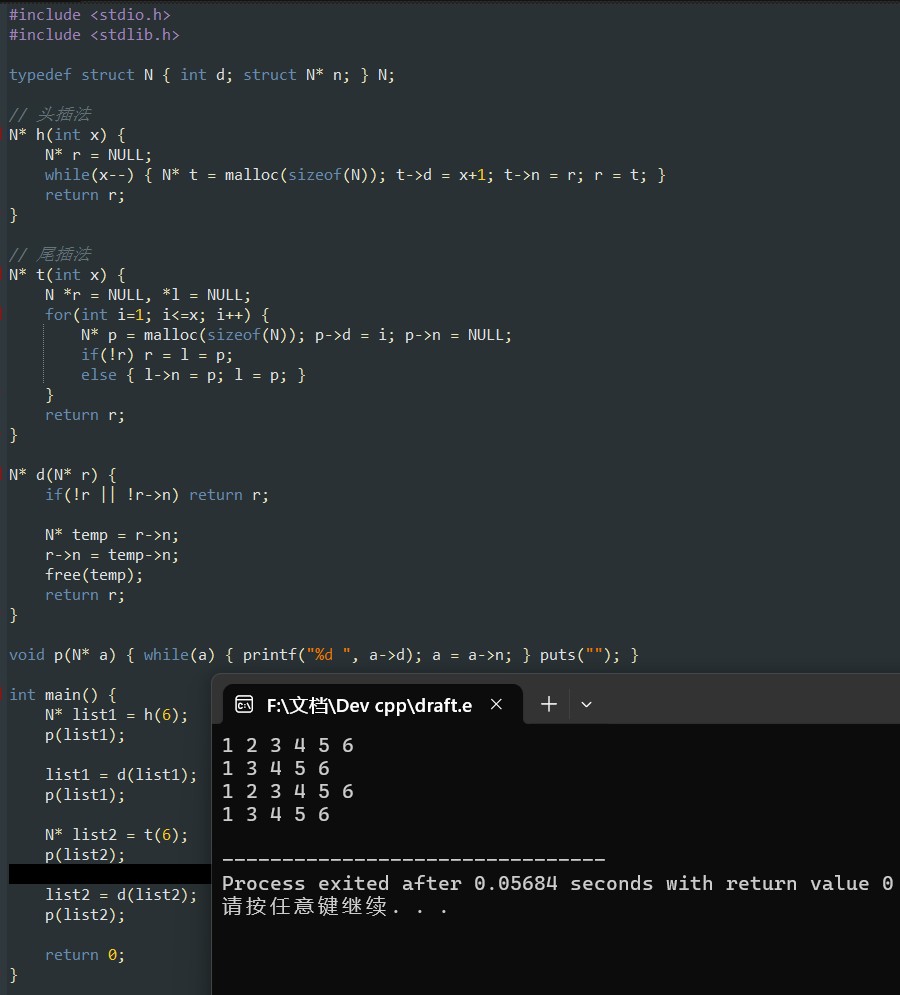Click the 'for(int i=1; i<=x; i++)' line
This screenshot has width=900, height=995.
[x=157, y=315]
